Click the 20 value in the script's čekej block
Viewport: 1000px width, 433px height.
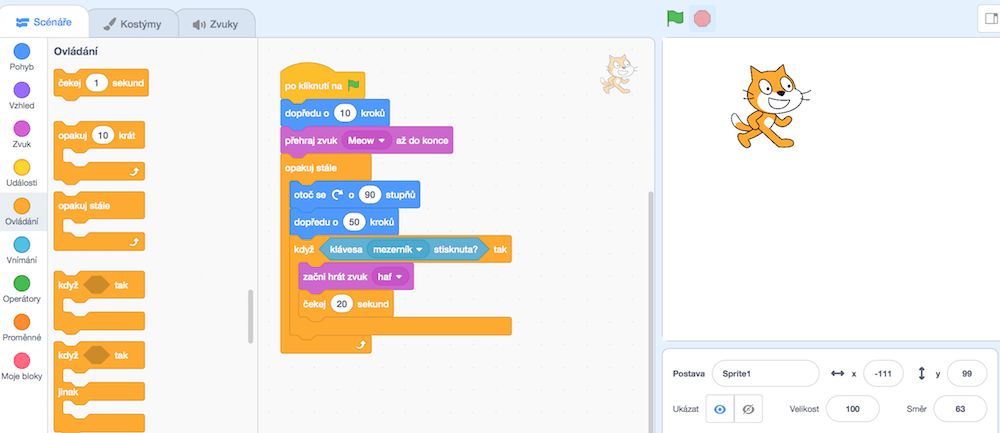[x=342, y=304]
